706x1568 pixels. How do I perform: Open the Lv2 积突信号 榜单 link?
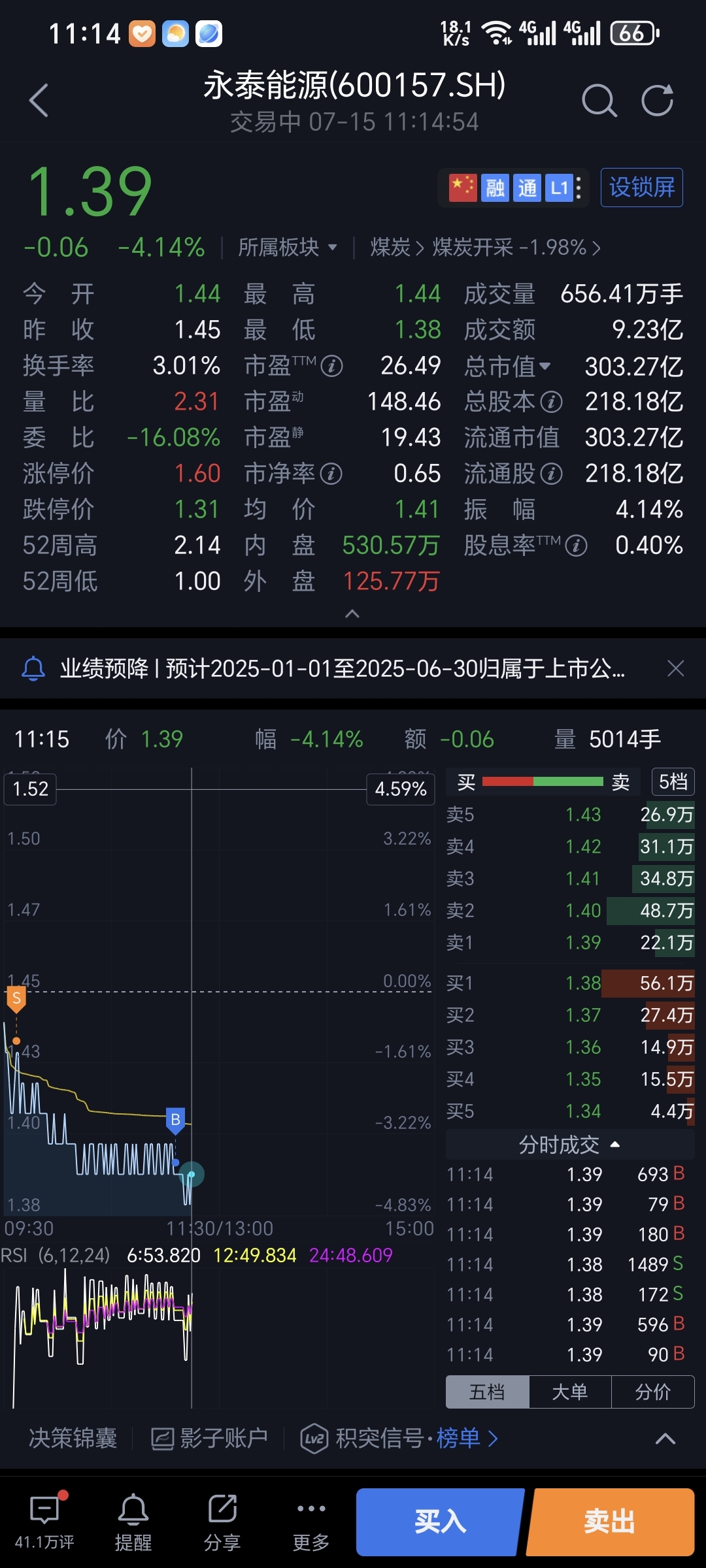399,1438
